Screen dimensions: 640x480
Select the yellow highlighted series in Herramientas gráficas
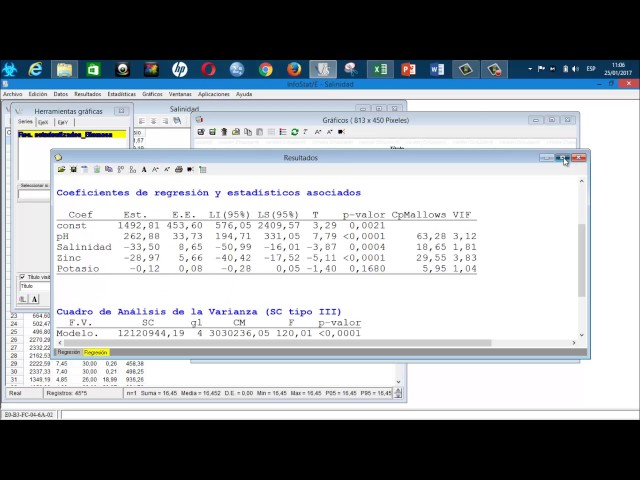click(72, 134)
